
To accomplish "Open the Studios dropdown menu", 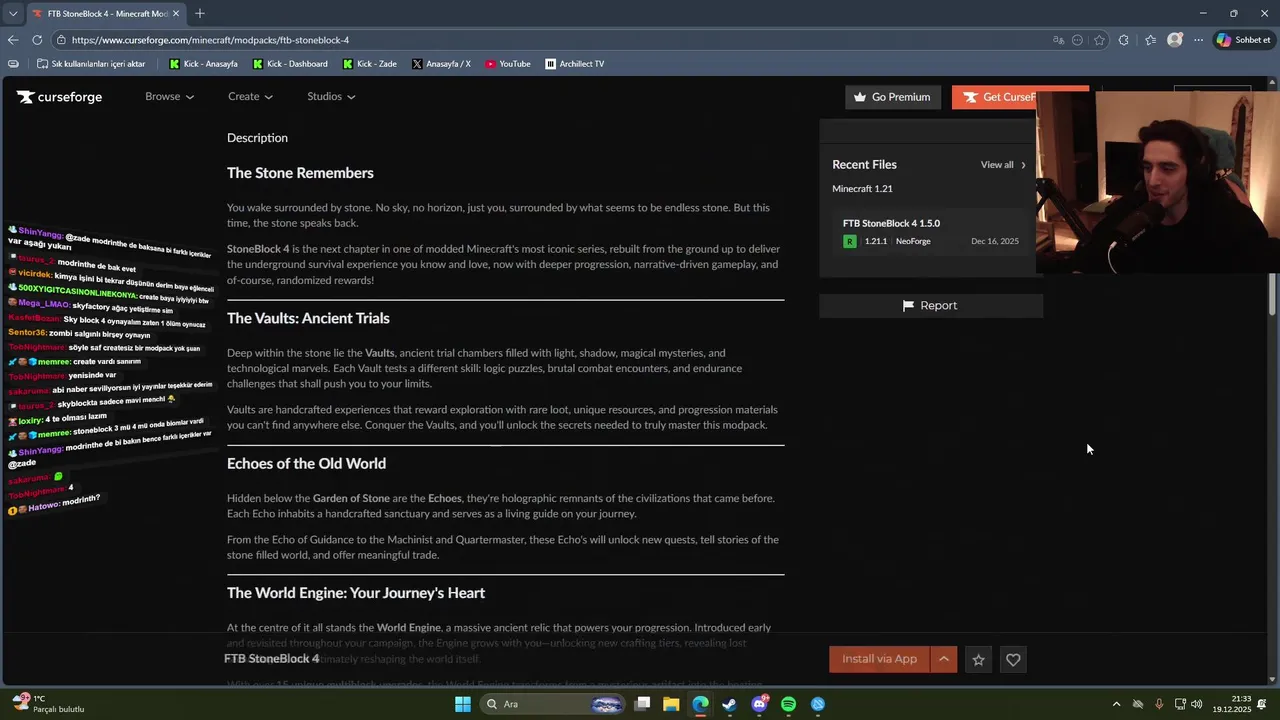I will [x=331, y=96].
